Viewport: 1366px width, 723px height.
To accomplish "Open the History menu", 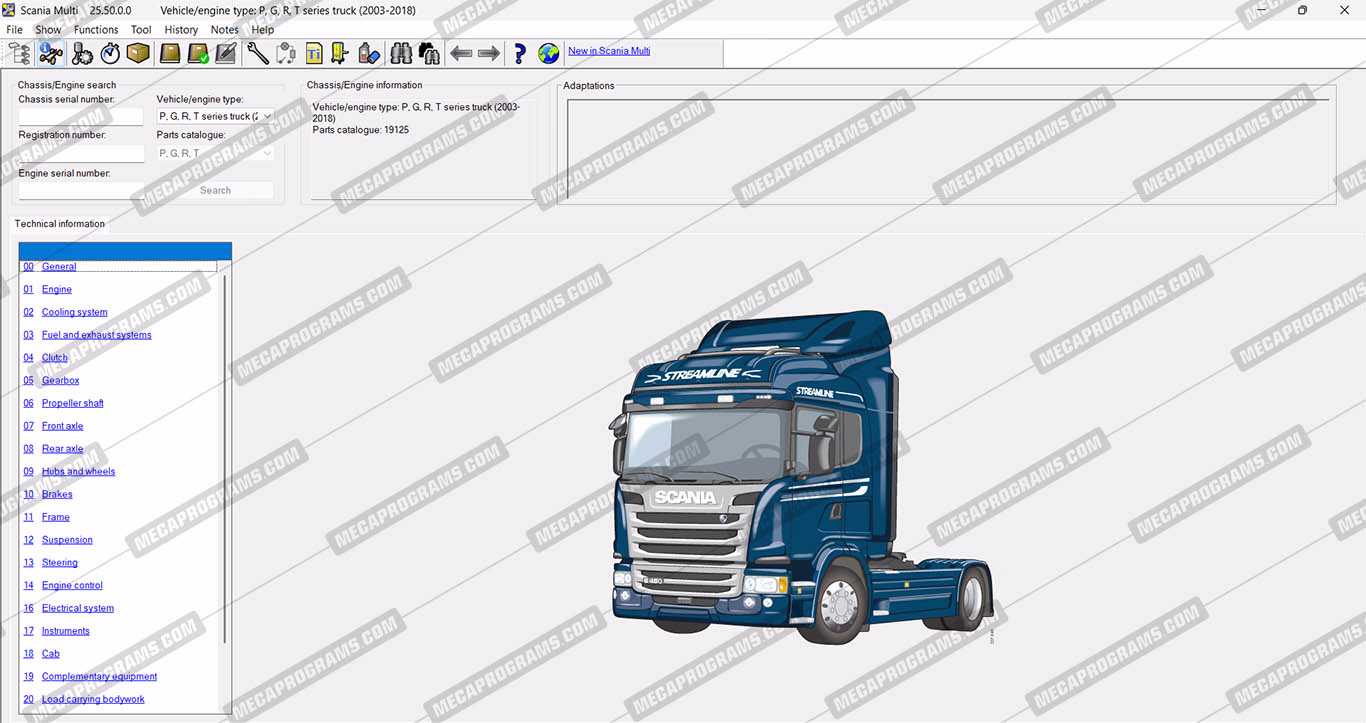I will (x=181, y=30).
